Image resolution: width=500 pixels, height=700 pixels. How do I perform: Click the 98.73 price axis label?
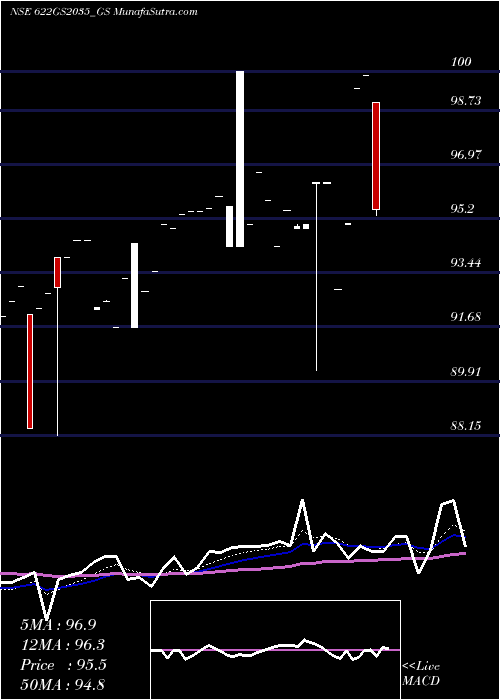pos(466,101)
